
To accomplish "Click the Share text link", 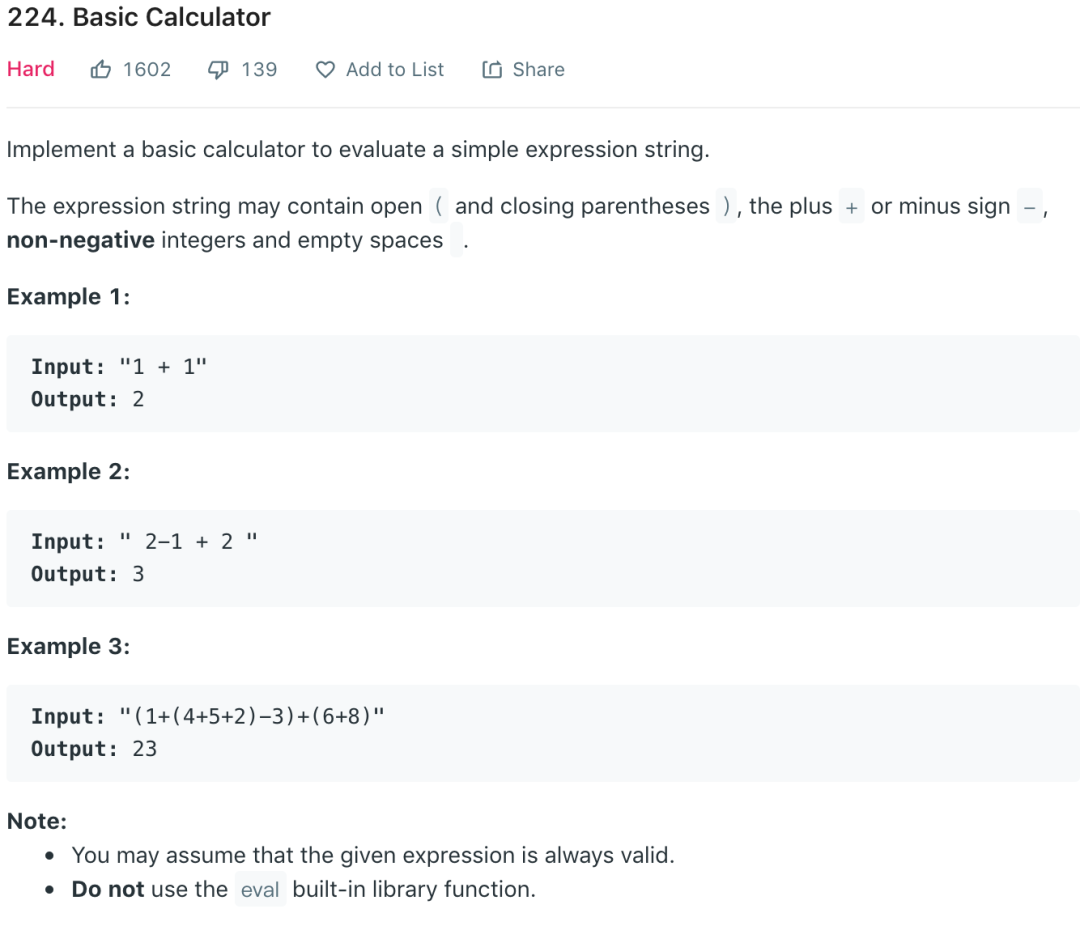I will (x=538, y=69).
